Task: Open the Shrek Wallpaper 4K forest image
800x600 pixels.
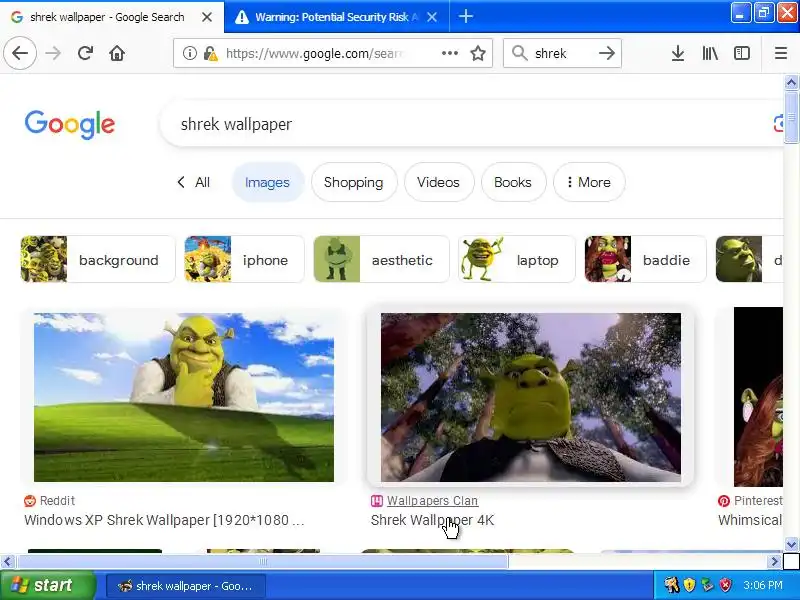Action: [x=531, y=397]
